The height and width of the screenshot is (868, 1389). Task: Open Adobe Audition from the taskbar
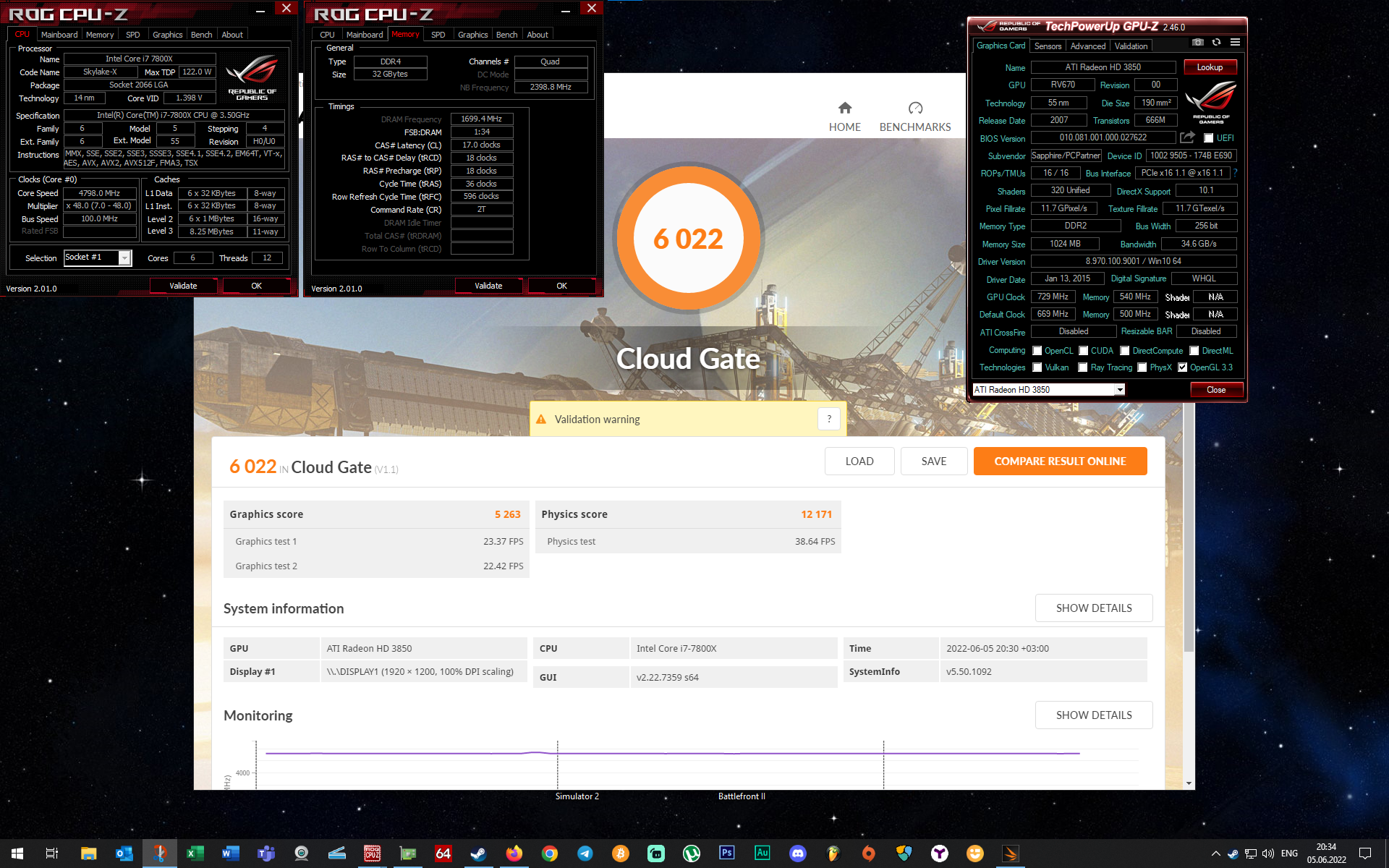coord(762,854)
